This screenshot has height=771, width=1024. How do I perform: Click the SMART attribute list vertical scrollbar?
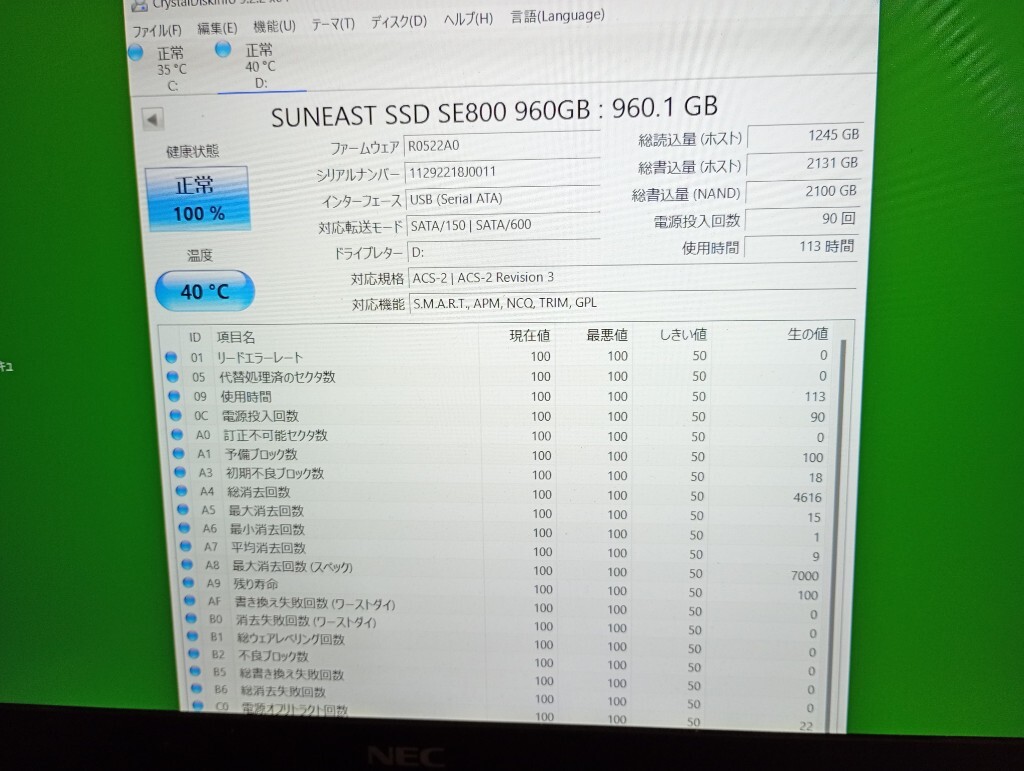837,535
